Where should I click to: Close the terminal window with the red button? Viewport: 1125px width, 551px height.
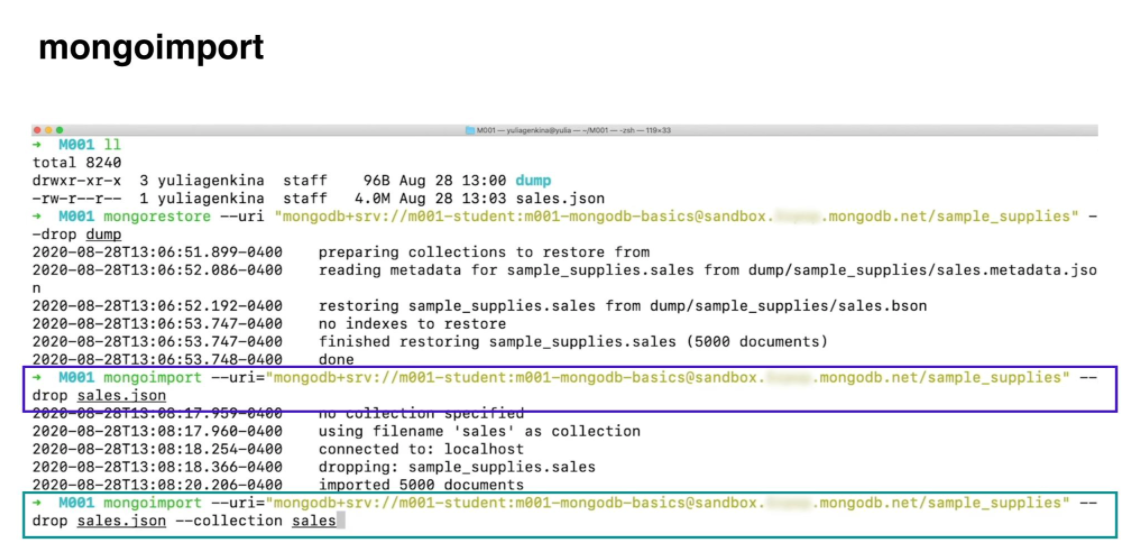[x=37, y=130]
